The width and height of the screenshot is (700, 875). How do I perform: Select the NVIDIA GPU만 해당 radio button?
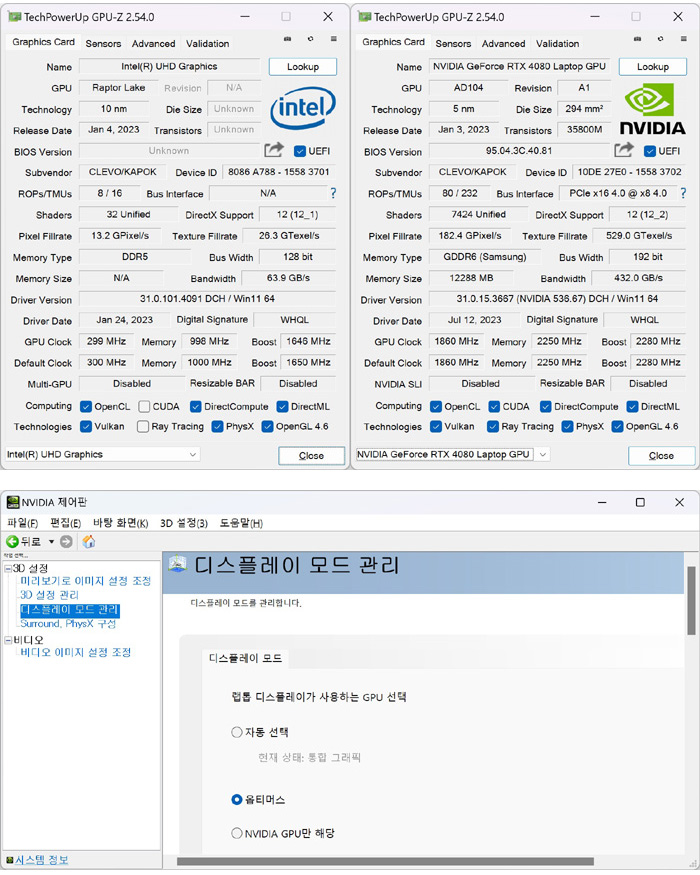[237, 833]
